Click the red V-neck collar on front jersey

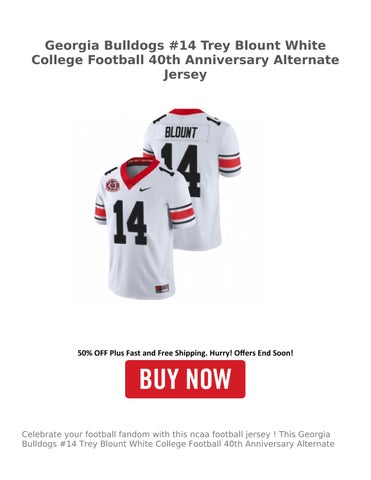pyautogui.click(x=140, y=171)
